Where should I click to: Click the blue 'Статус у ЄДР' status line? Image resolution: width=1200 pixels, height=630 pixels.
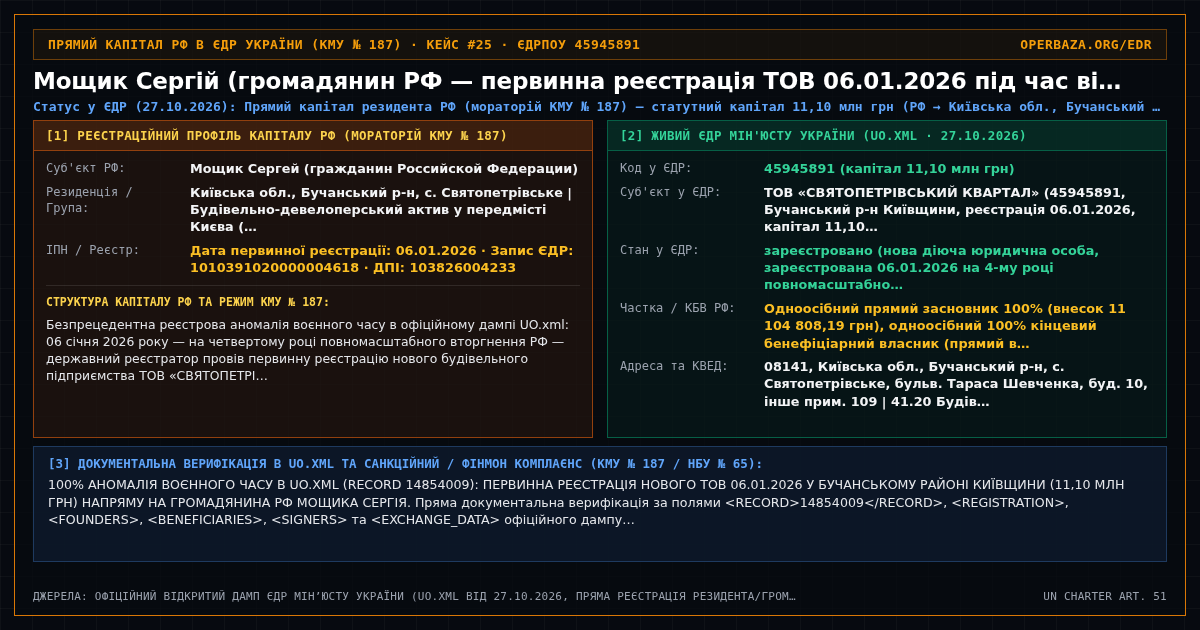596,107
